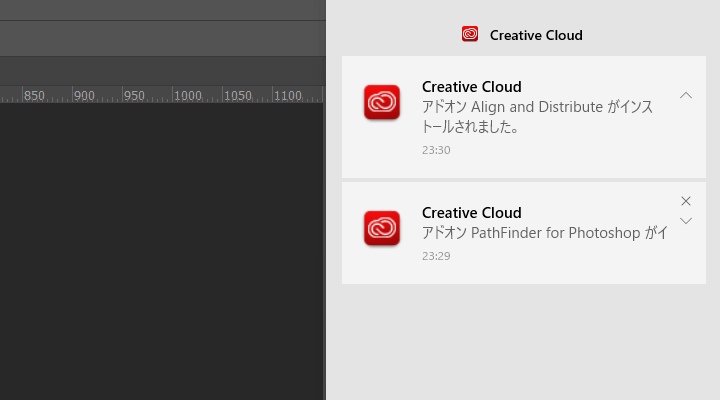The height and width of the screenshot is (400, 720).
Task: Collapse the Align and Distribute notification
Action: pos(686,95)
